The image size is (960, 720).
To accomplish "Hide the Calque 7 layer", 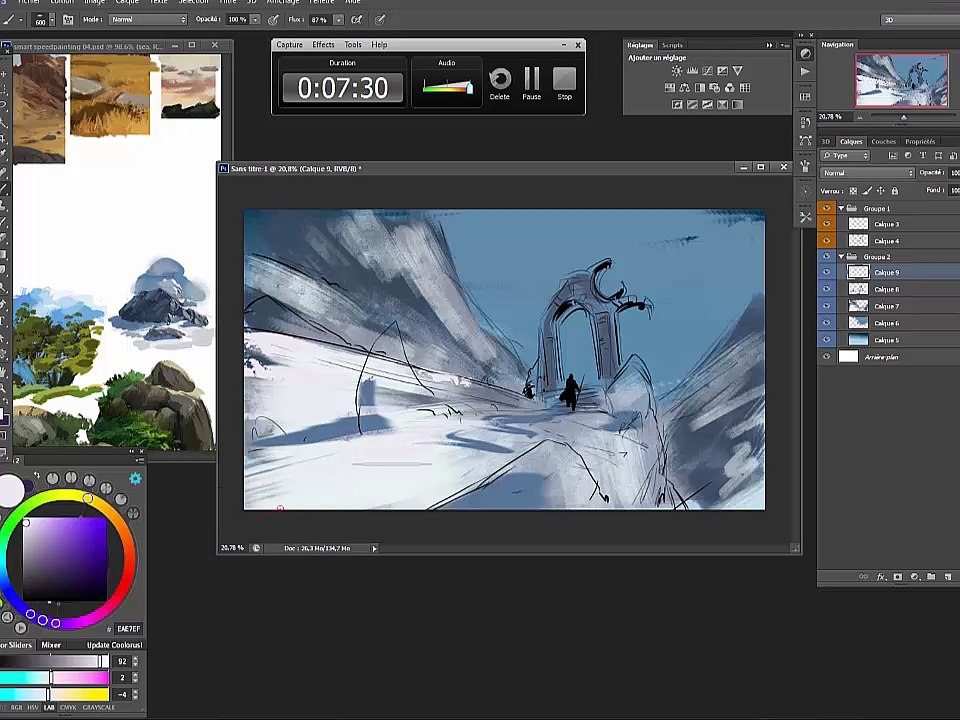I will click(x=827, y=306).
